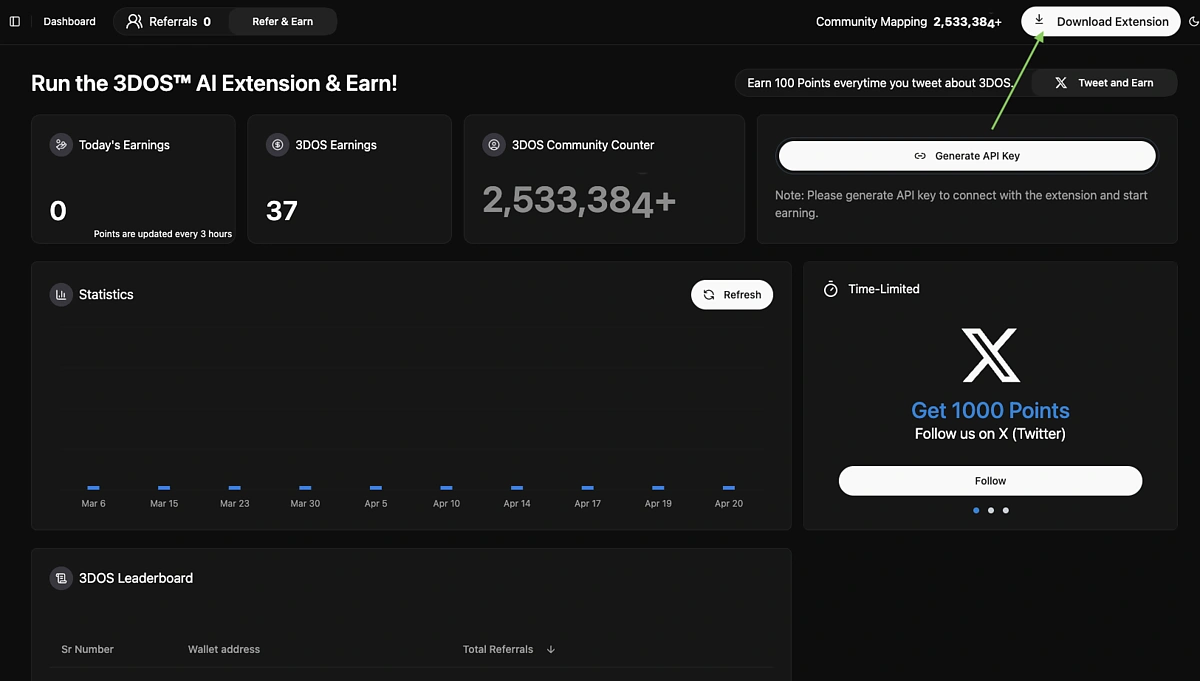Image resolution: width=1200 pixels, height=681 pixels.
Task: Click the 3DOS Leaderboard card icon
Action: click(60, 578)
